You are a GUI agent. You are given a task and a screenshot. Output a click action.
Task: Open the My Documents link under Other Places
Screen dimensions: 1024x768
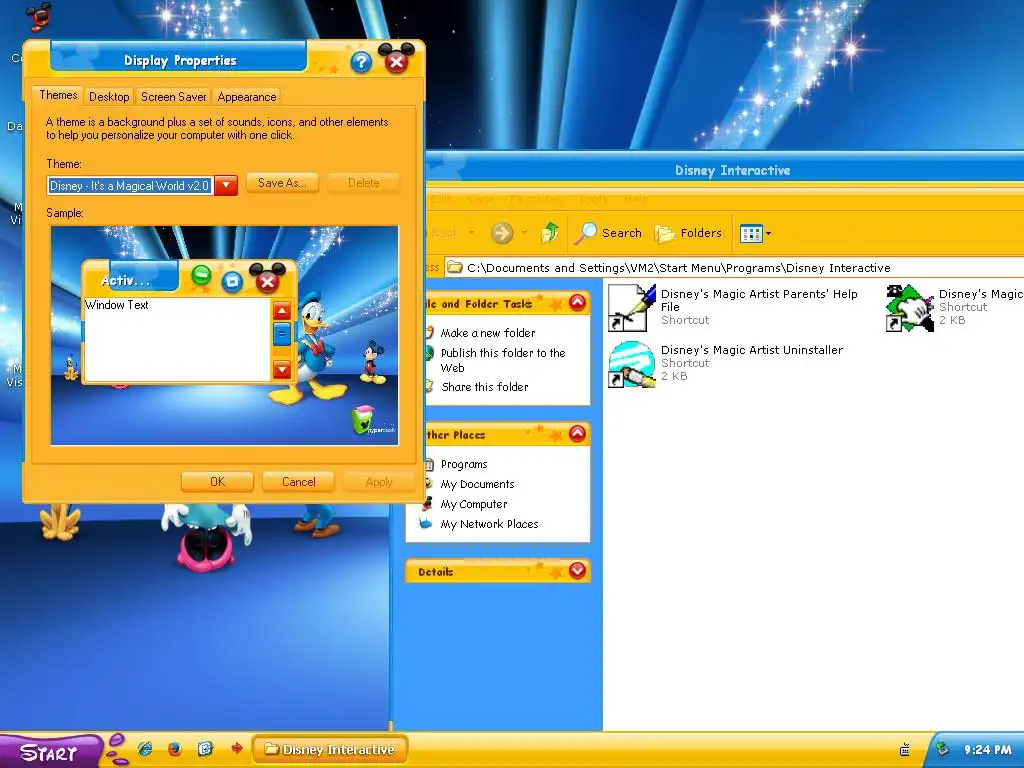point(477,484)
